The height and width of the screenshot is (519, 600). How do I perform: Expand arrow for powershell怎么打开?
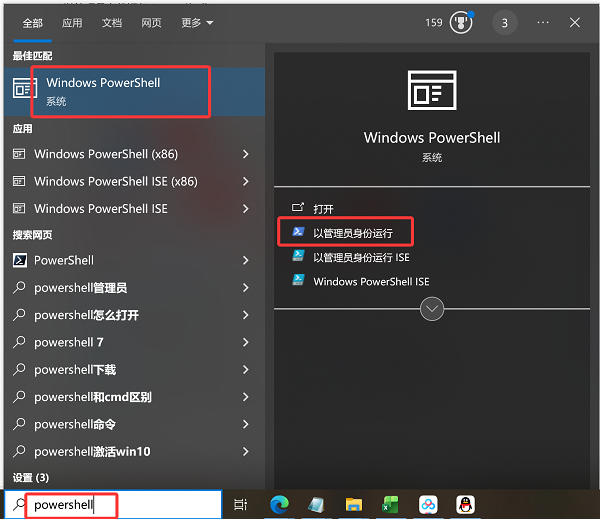[246, 315]
